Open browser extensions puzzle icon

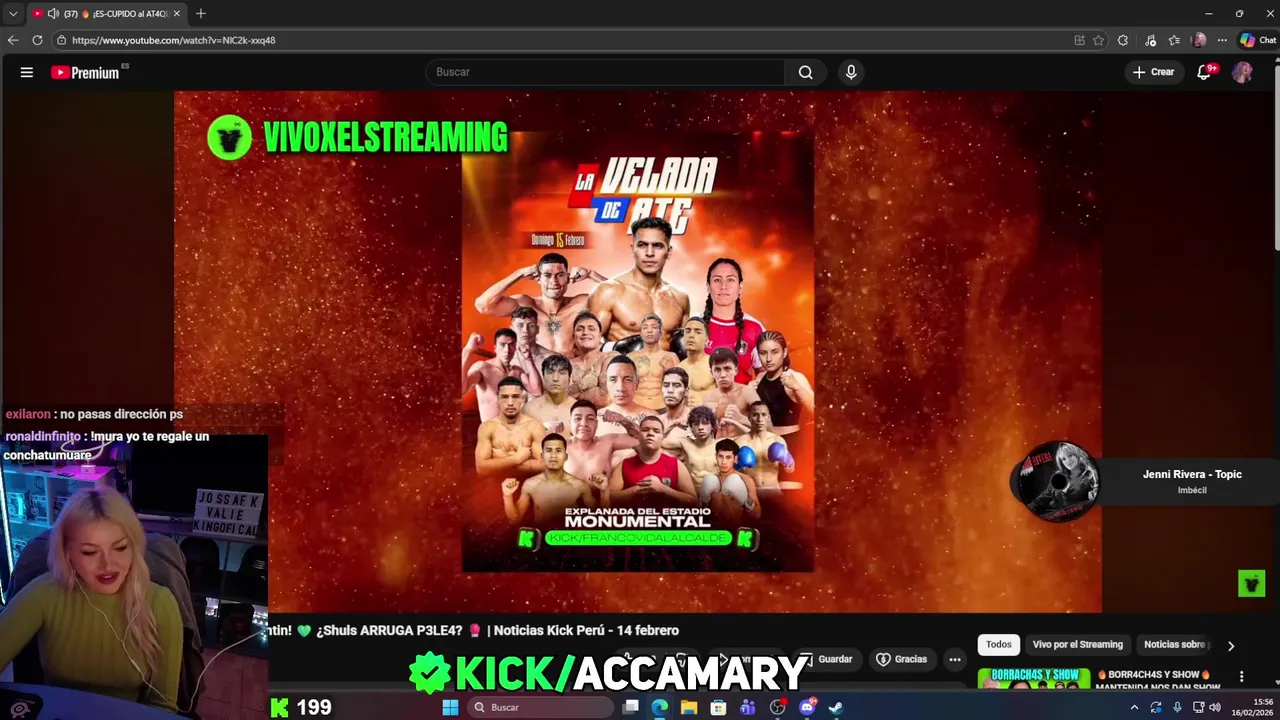(x=1123, y=40)
